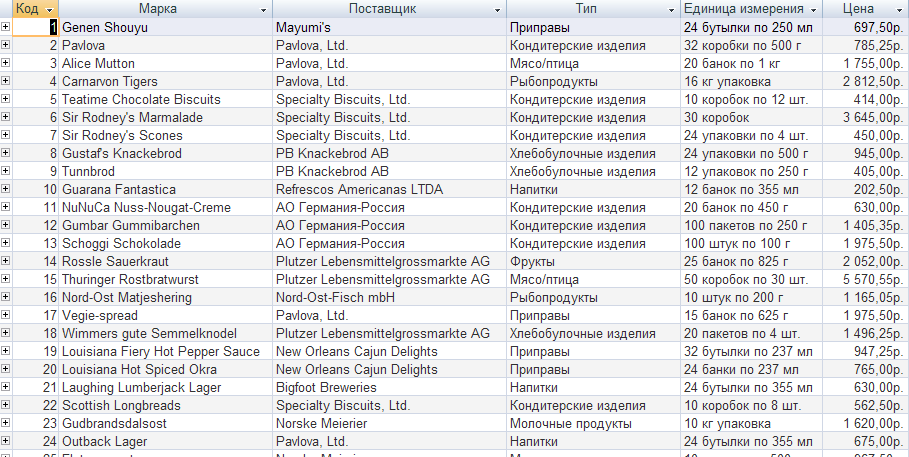Click the Thuringer Rostbratwurst cell
909x457 pixels.
(166, 279)
